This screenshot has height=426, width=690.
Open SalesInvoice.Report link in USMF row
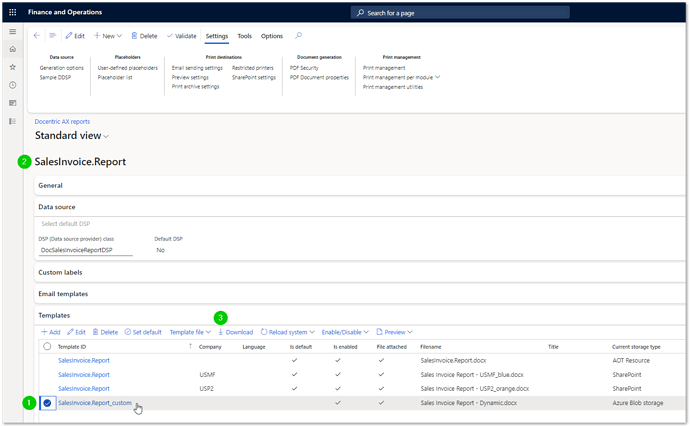(x=84, y=375)
